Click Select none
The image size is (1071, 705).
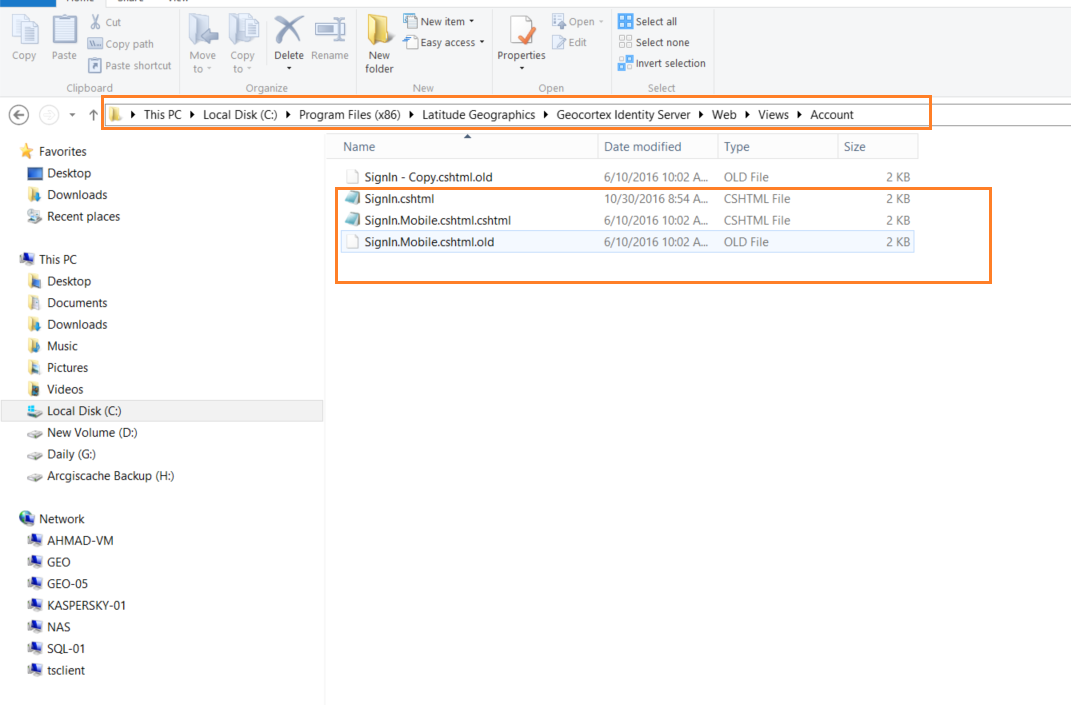(x=654, y=42)
